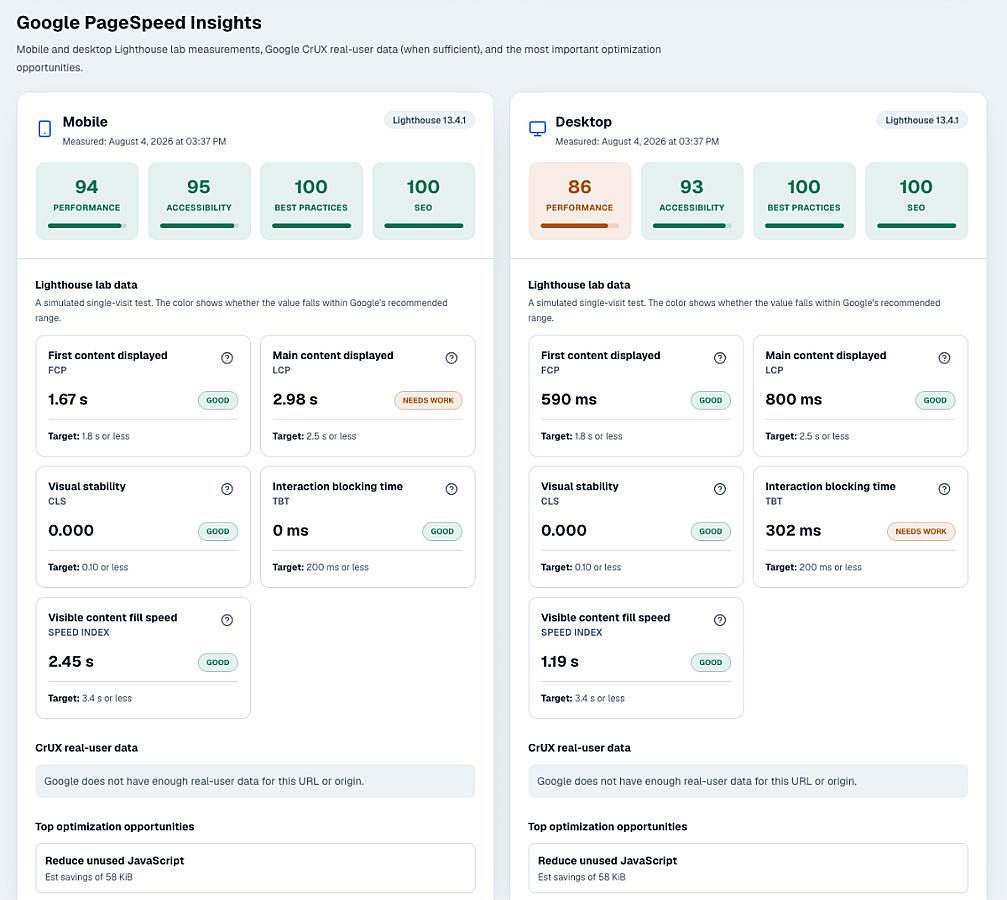Click Desktop CrUX not enough data notice
Viewport: 1007px width, 900px height.
pos(748,781)
